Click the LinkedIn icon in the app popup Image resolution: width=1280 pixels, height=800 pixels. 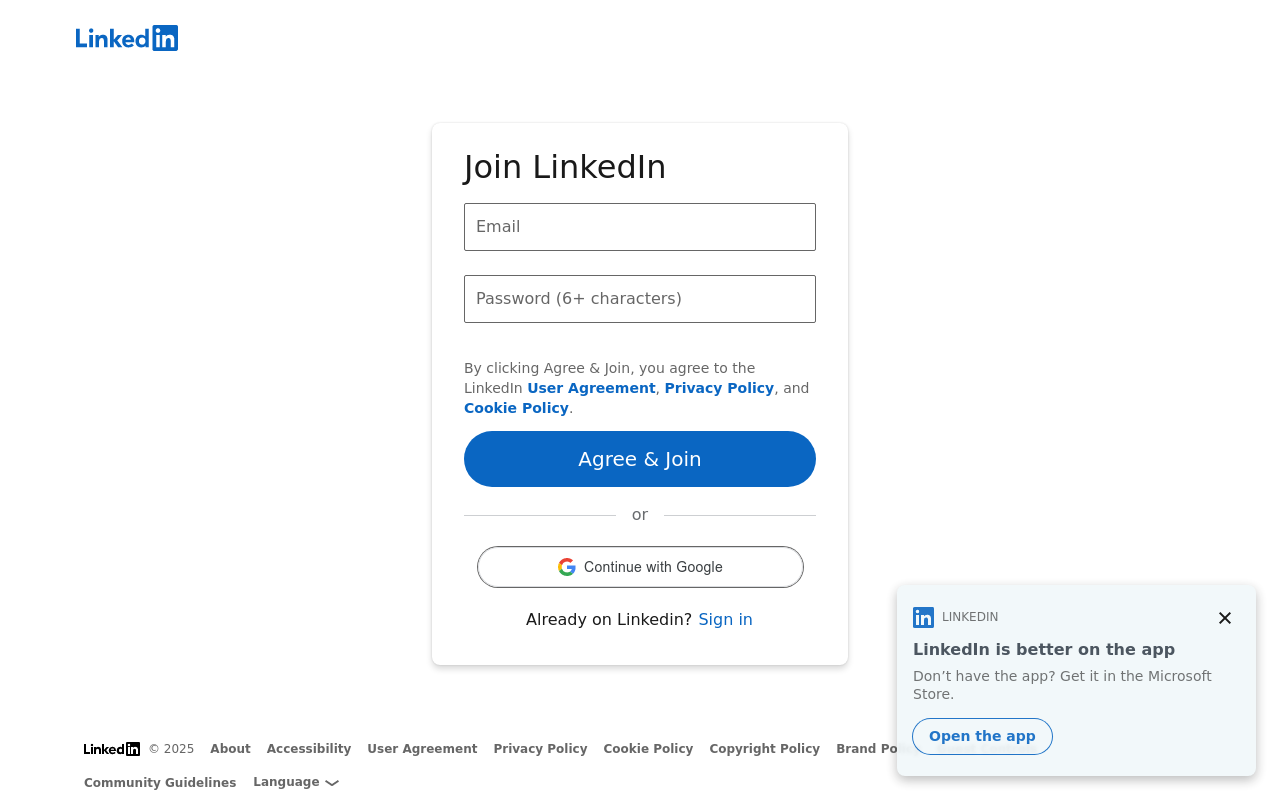coord(923,617)
